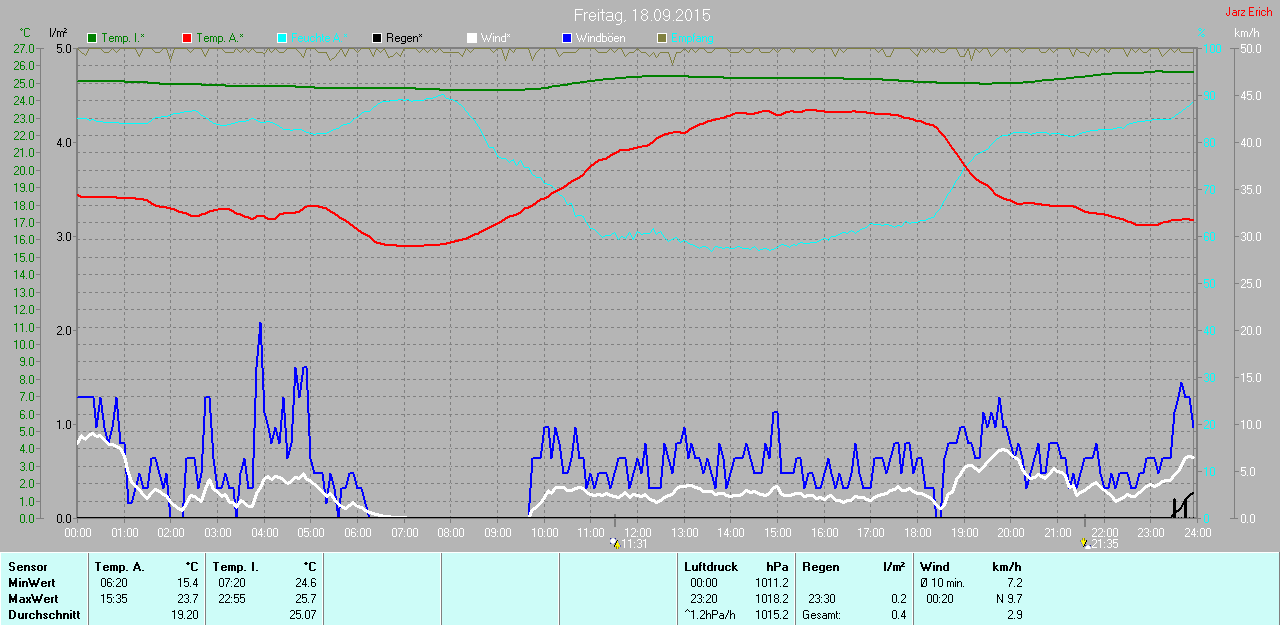This screenshot has width=1280, height=625.
Task: Click the '11:31' time marker label
Action: click(634, 544)
